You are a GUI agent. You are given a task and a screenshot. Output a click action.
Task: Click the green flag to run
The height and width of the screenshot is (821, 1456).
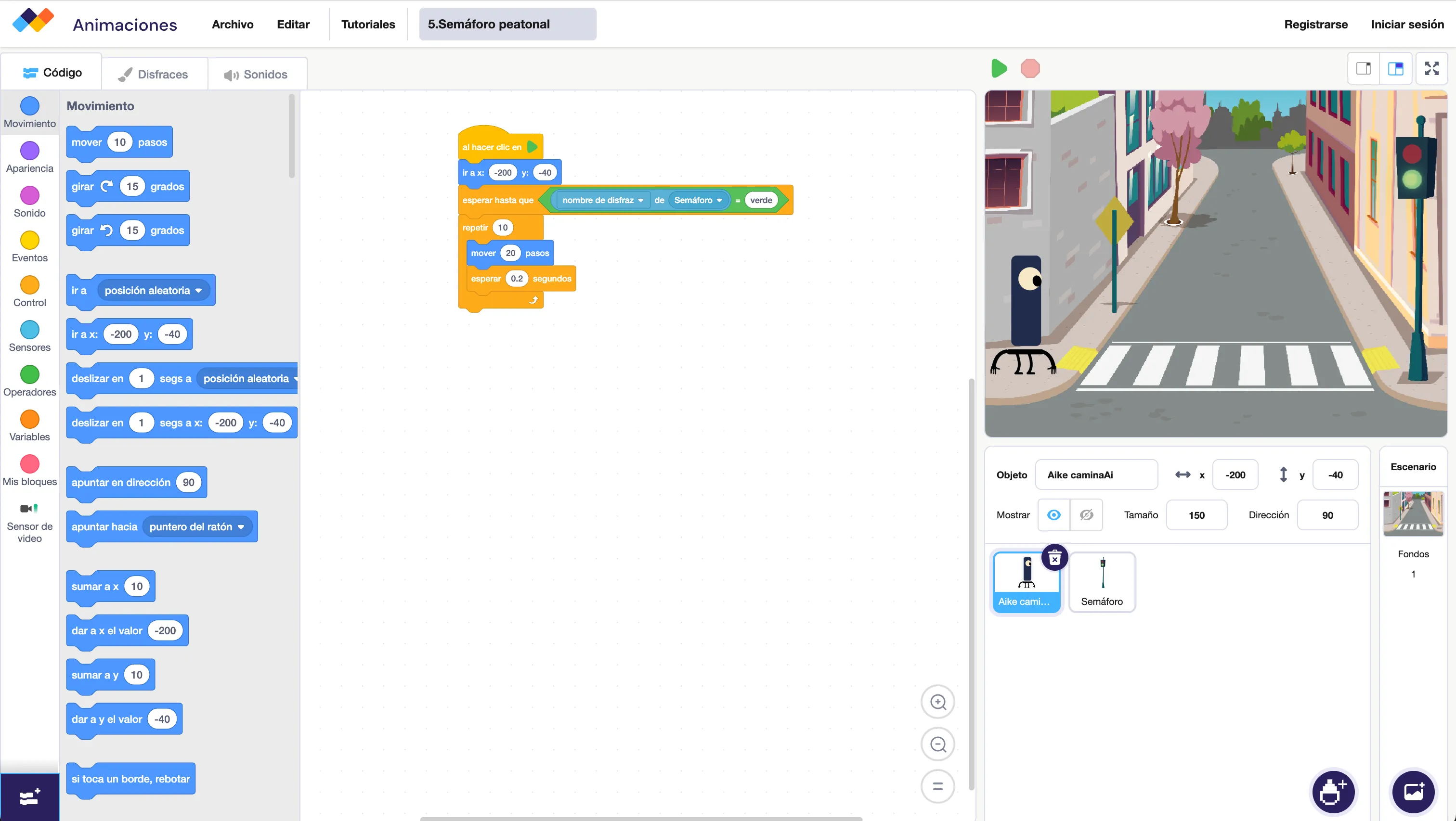tap(999, 68)
